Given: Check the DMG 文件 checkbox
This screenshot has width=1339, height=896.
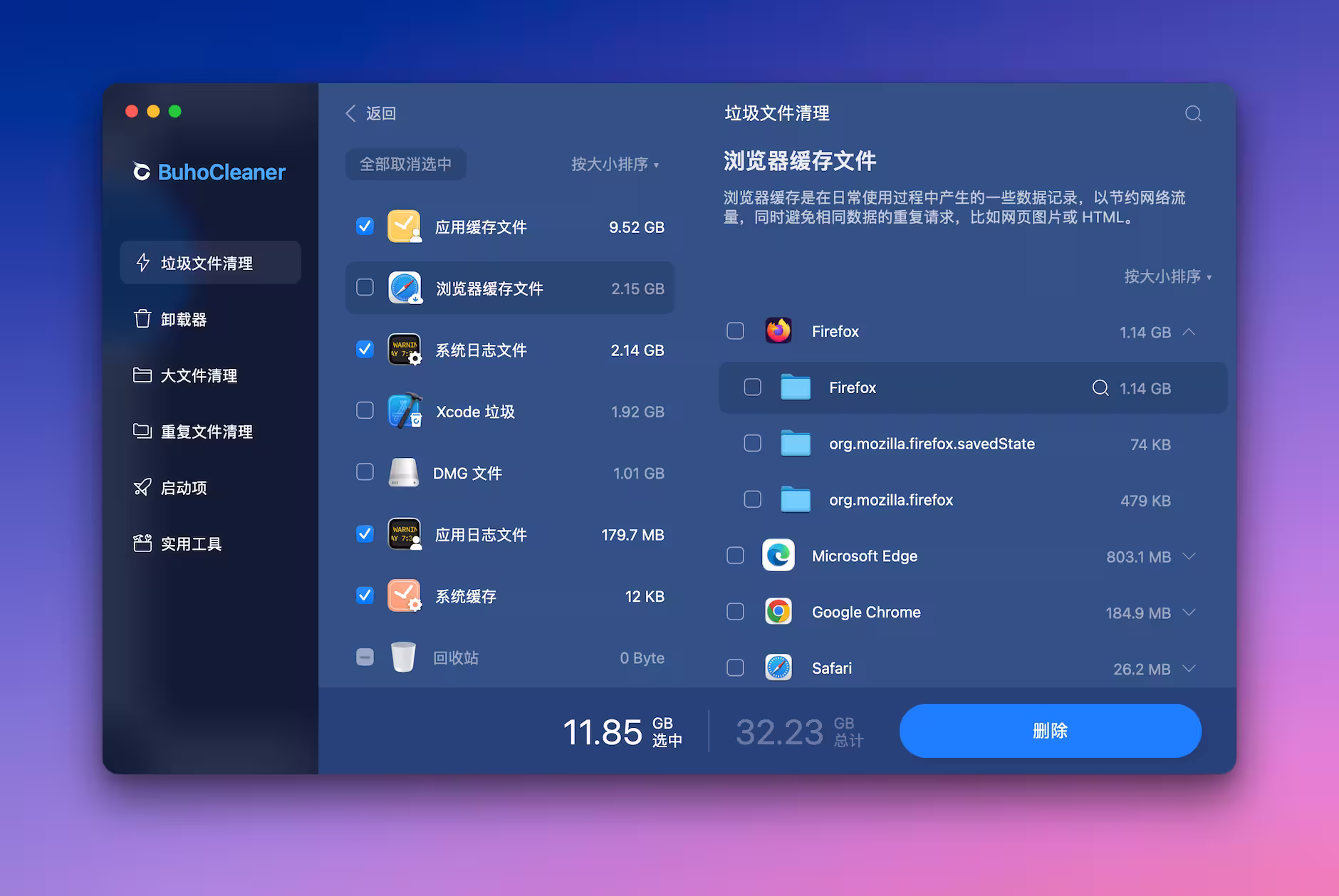Looking at the screenshot, I should 365,472.
